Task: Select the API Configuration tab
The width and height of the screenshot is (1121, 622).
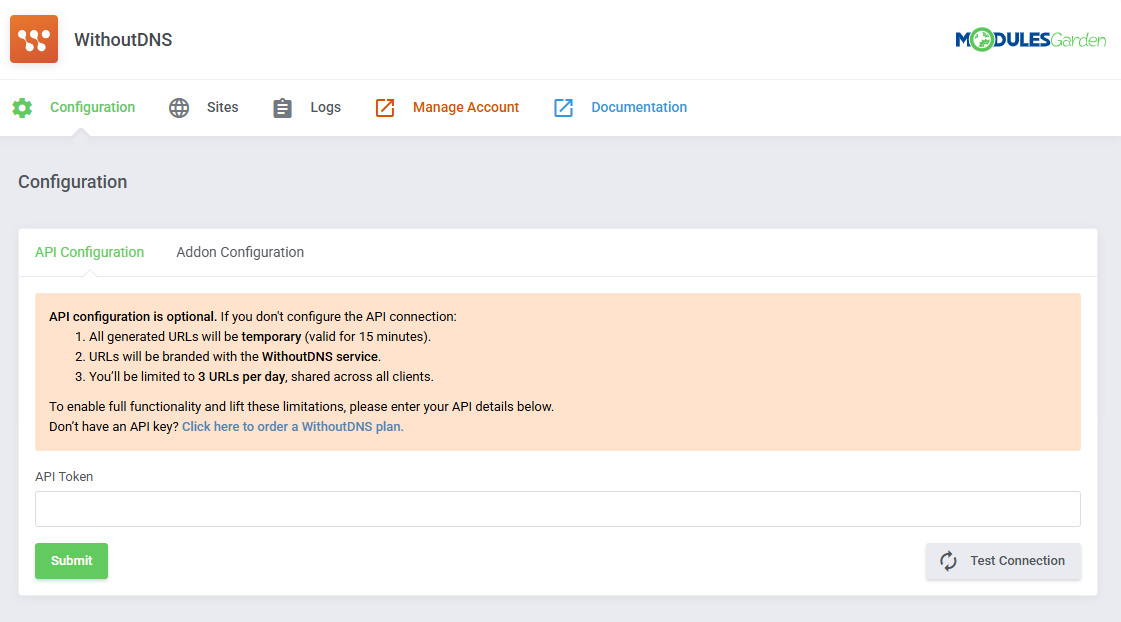Action: (89, 252)
